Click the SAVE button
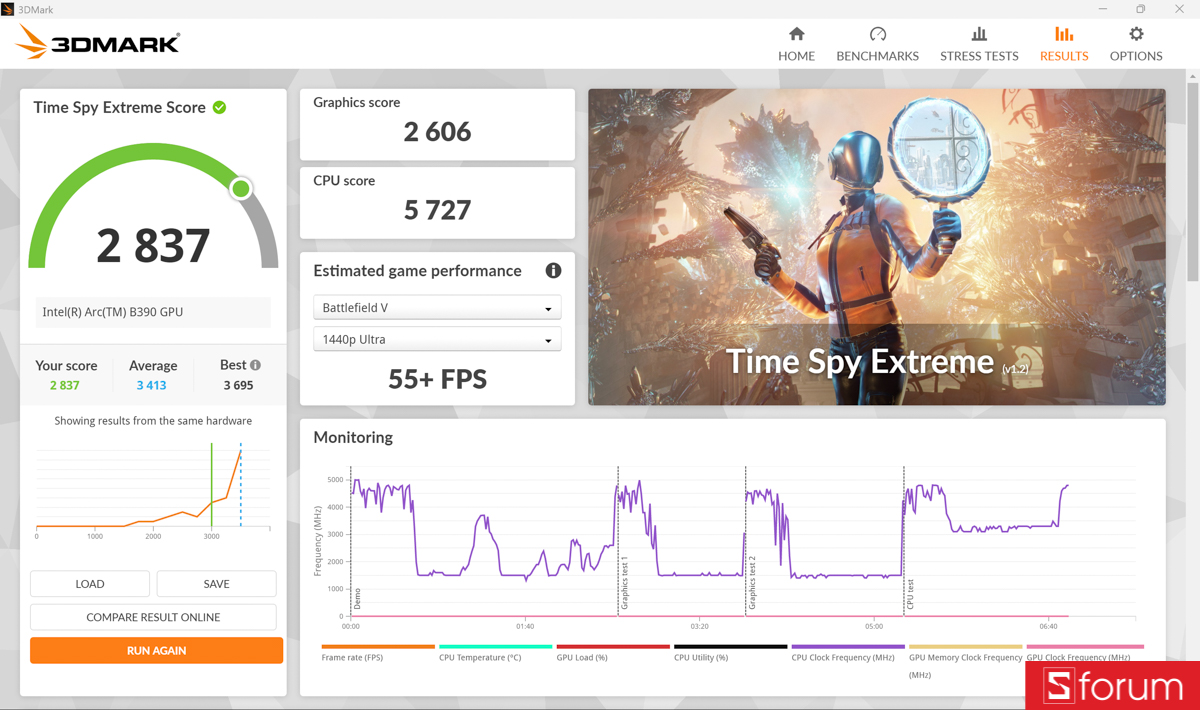The height and width of the screenshot is (710, 1200). pos(216,584)
